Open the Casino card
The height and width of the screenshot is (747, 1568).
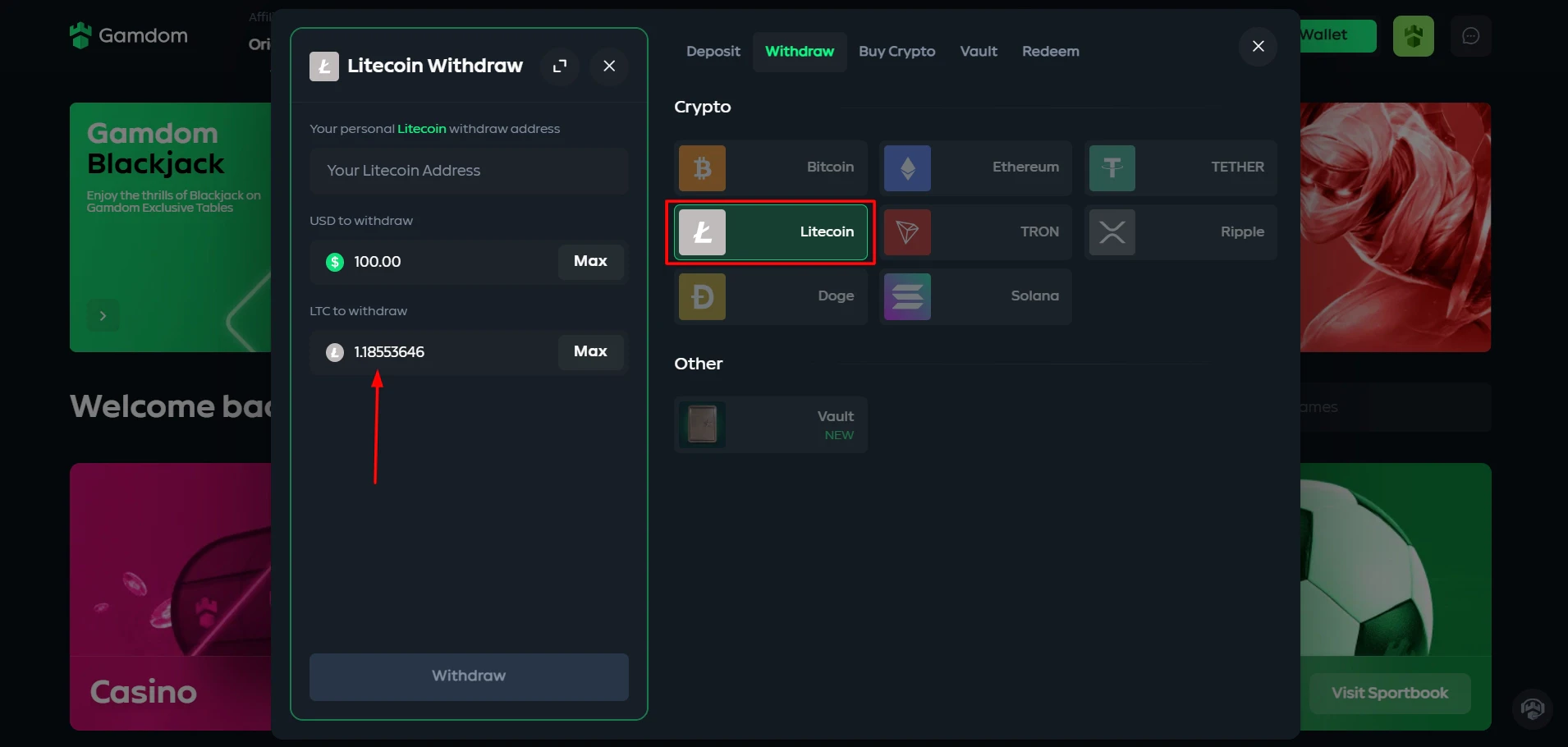(171, 597)
